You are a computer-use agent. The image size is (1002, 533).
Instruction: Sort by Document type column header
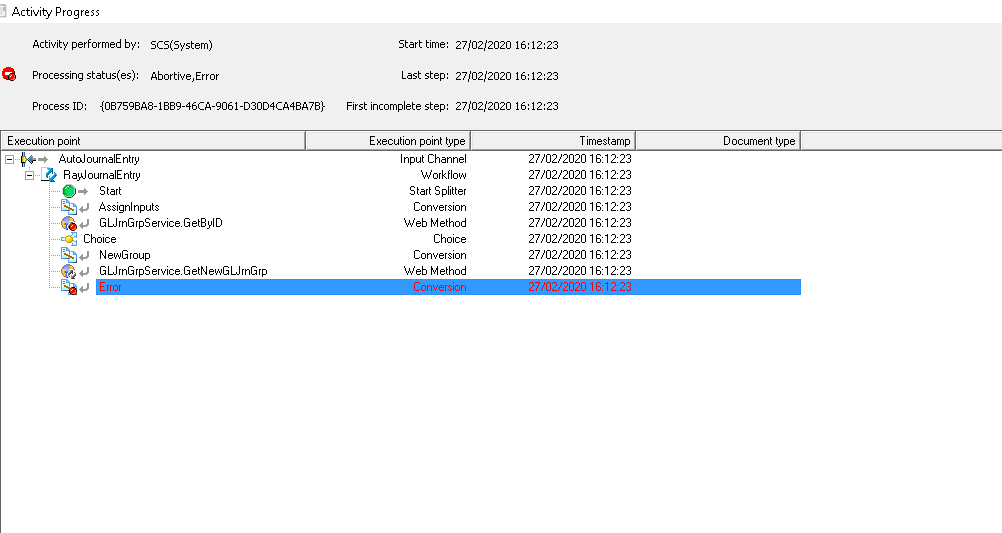coord(718,141)
